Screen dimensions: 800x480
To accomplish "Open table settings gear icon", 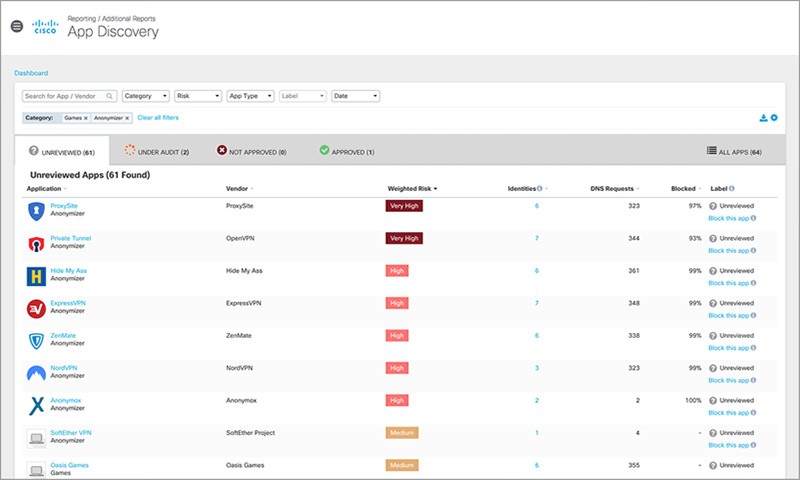I will pos(774,118).
